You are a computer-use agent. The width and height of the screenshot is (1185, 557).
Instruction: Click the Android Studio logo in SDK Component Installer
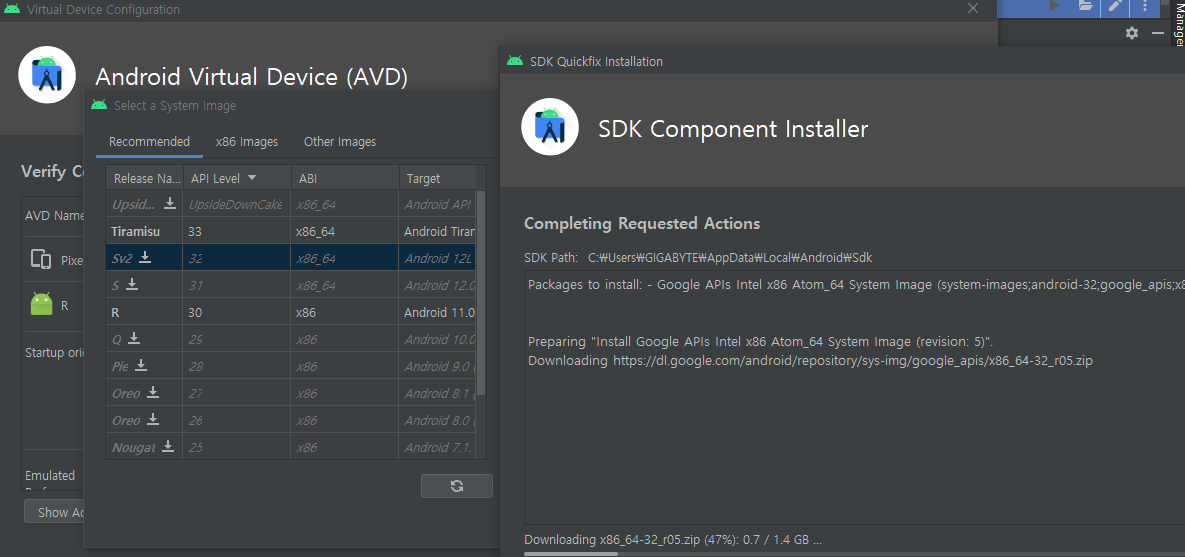(549, 127)
